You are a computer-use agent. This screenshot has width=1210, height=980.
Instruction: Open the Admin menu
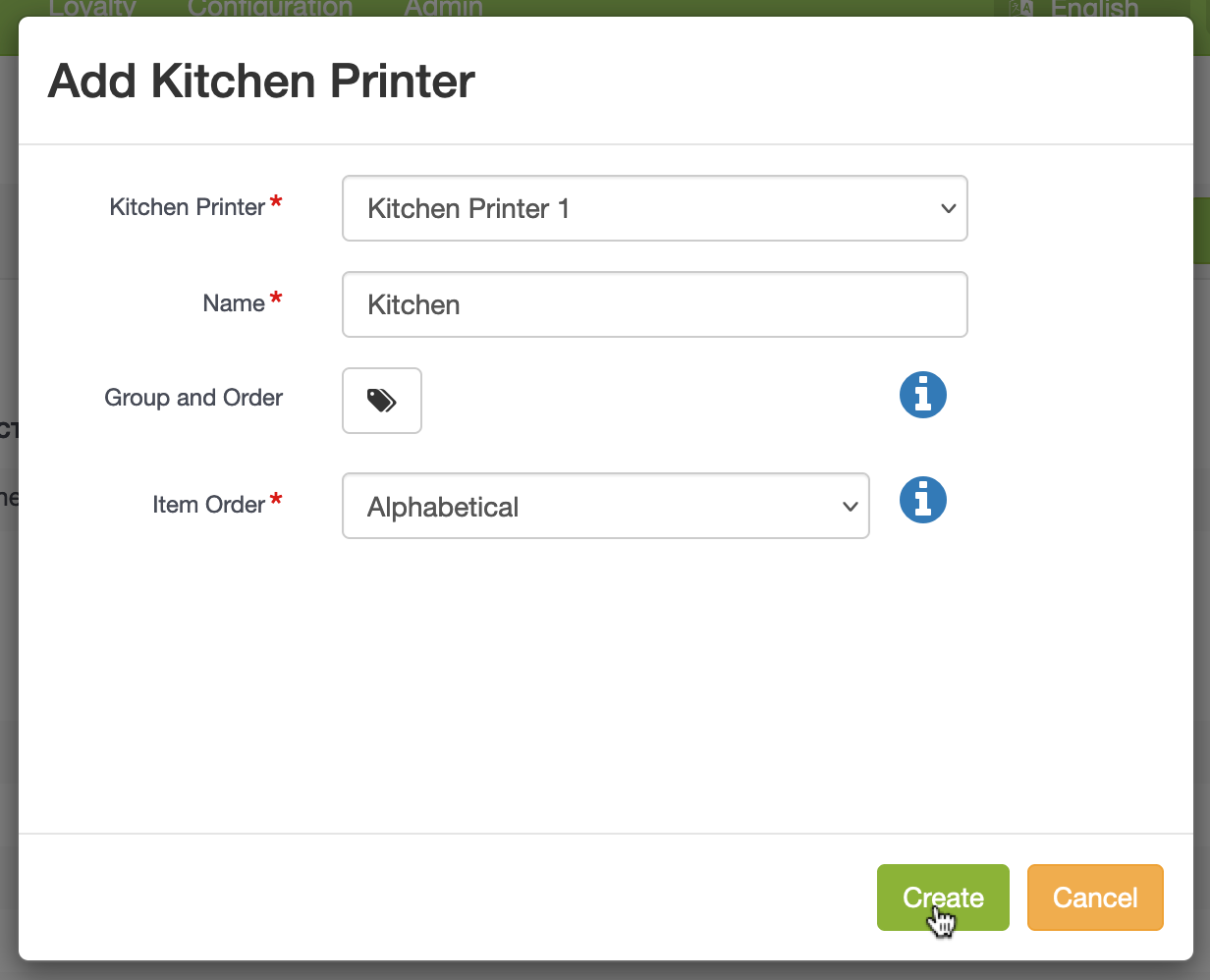pyautogui.click(x=443, y=8)
